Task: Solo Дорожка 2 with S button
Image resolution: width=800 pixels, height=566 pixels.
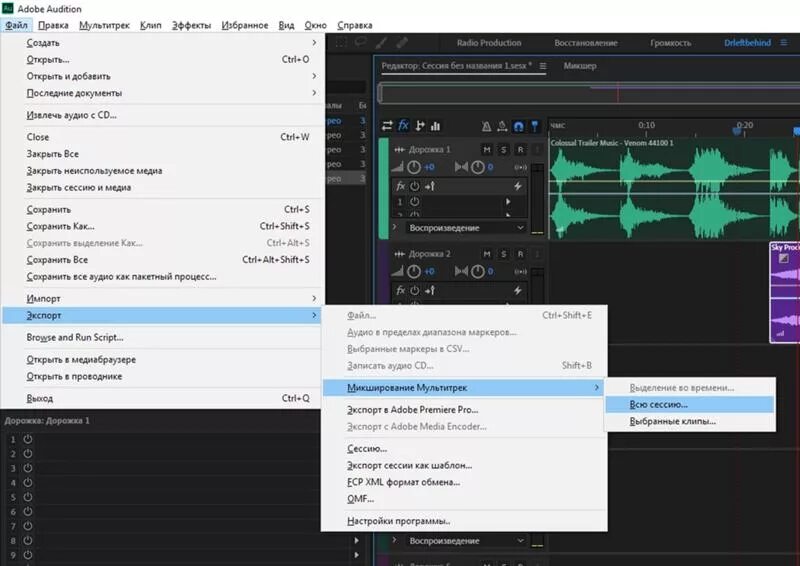Action: (504, 254)
